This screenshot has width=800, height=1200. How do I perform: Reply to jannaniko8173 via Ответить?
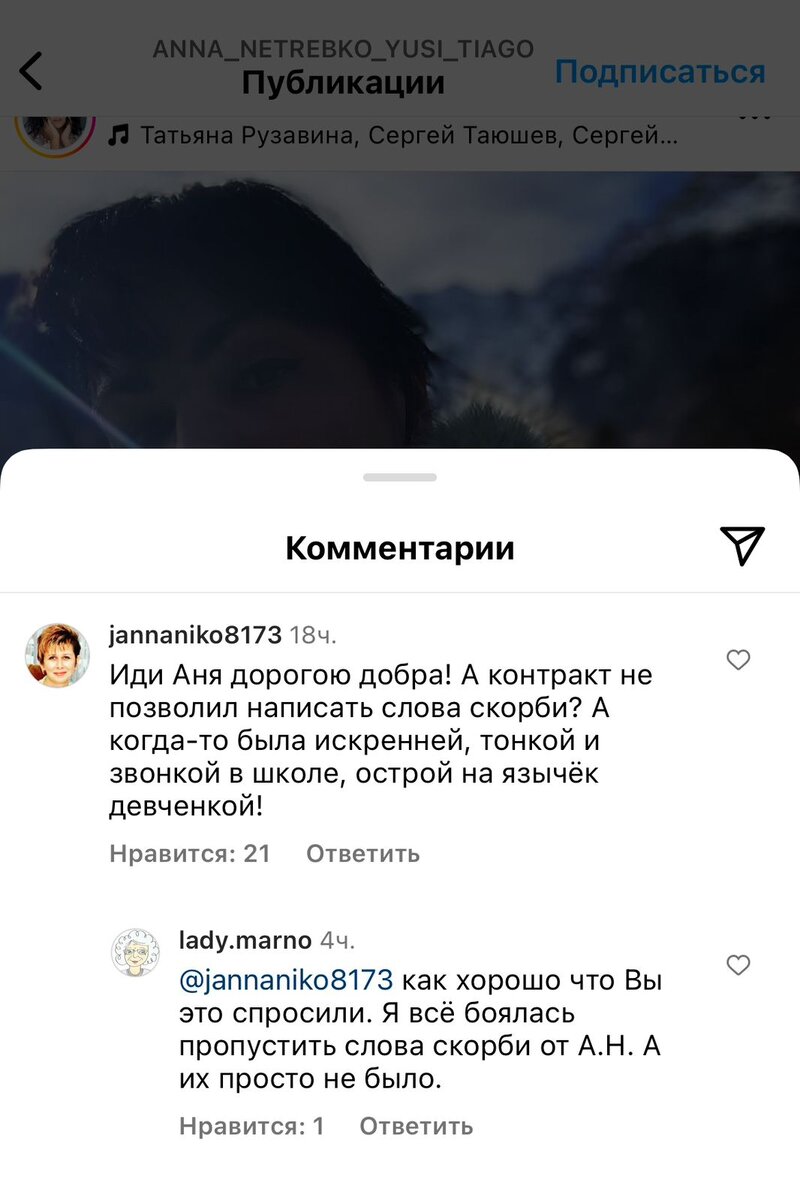(x=363, y=854)
